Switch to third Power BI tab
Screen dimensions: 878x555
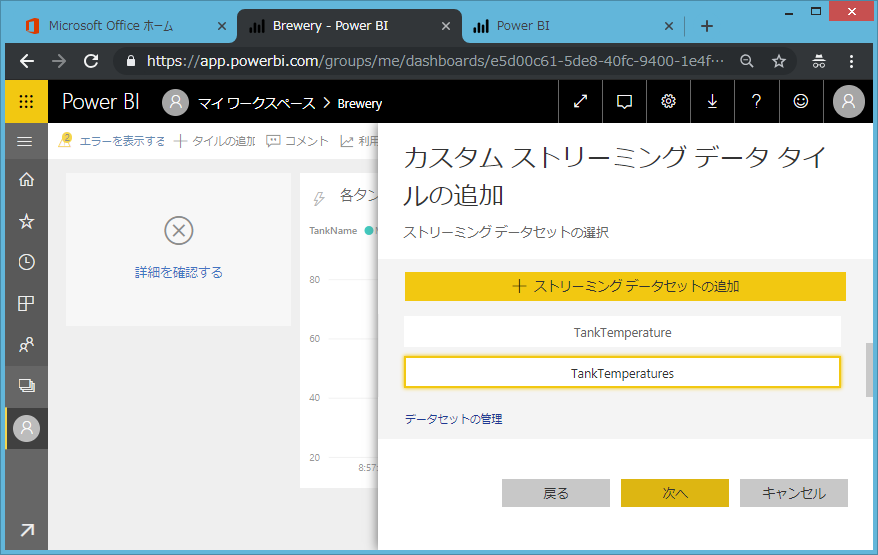click(x=523, y=26)
